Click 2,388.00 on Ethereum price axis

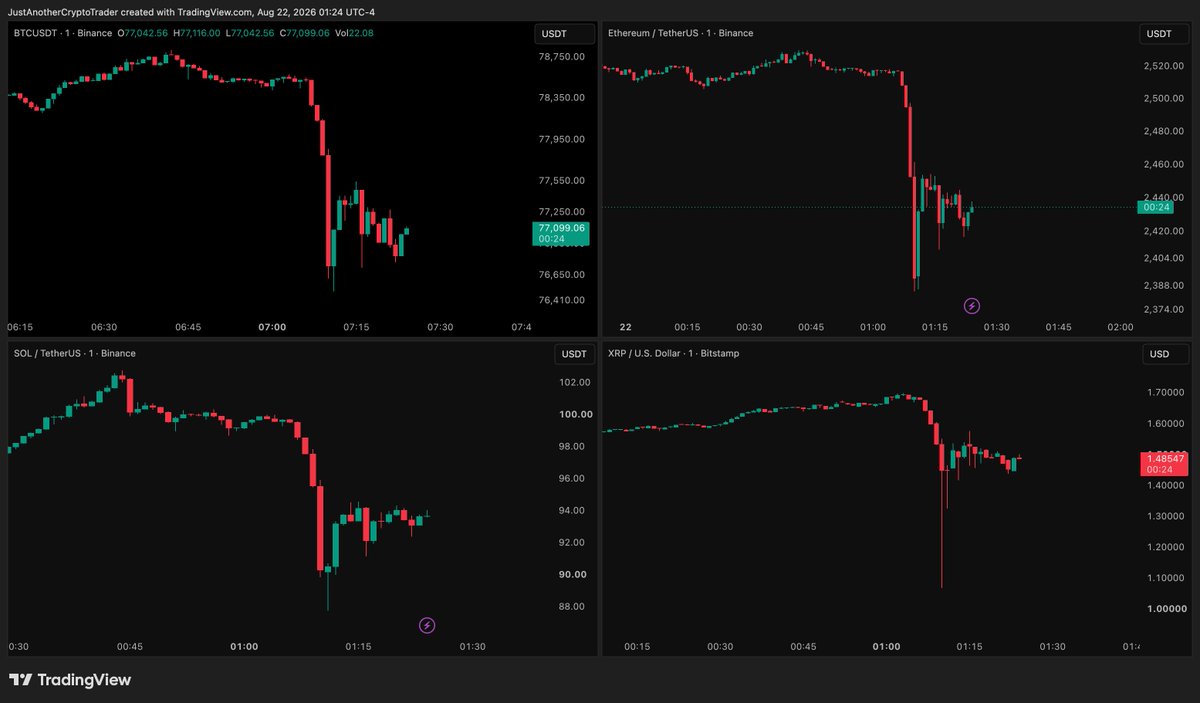pos(1164,285)
